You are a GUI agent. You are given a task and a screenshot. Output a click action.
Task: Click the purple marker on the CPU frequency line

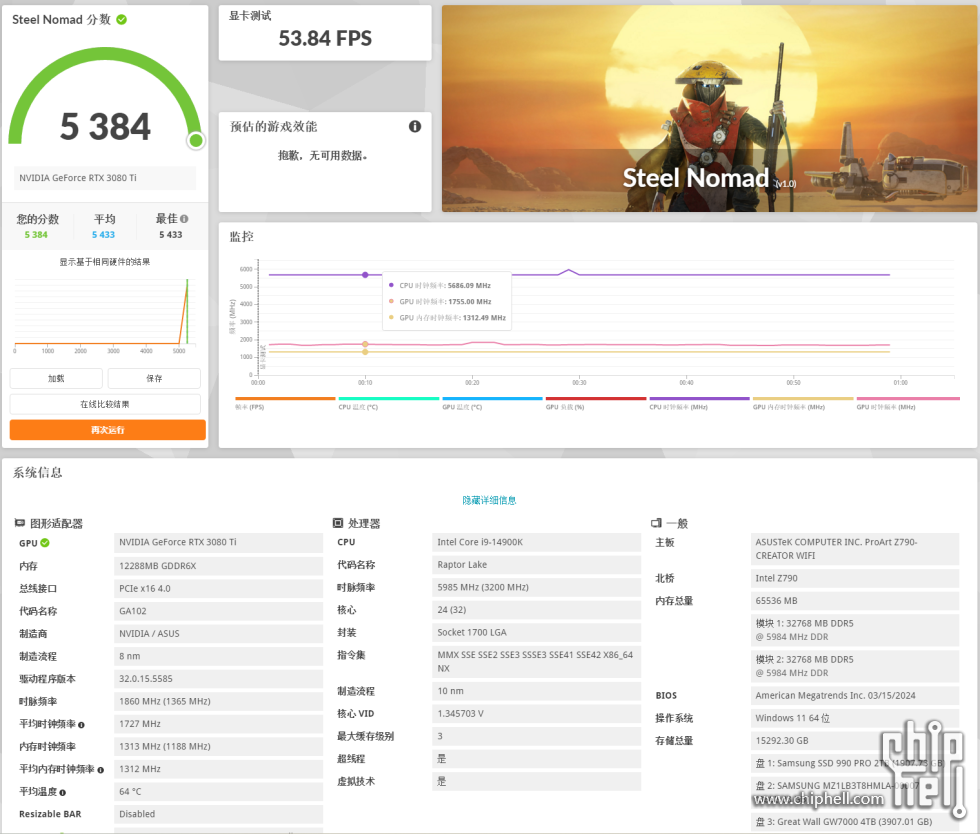coord(365,275)
